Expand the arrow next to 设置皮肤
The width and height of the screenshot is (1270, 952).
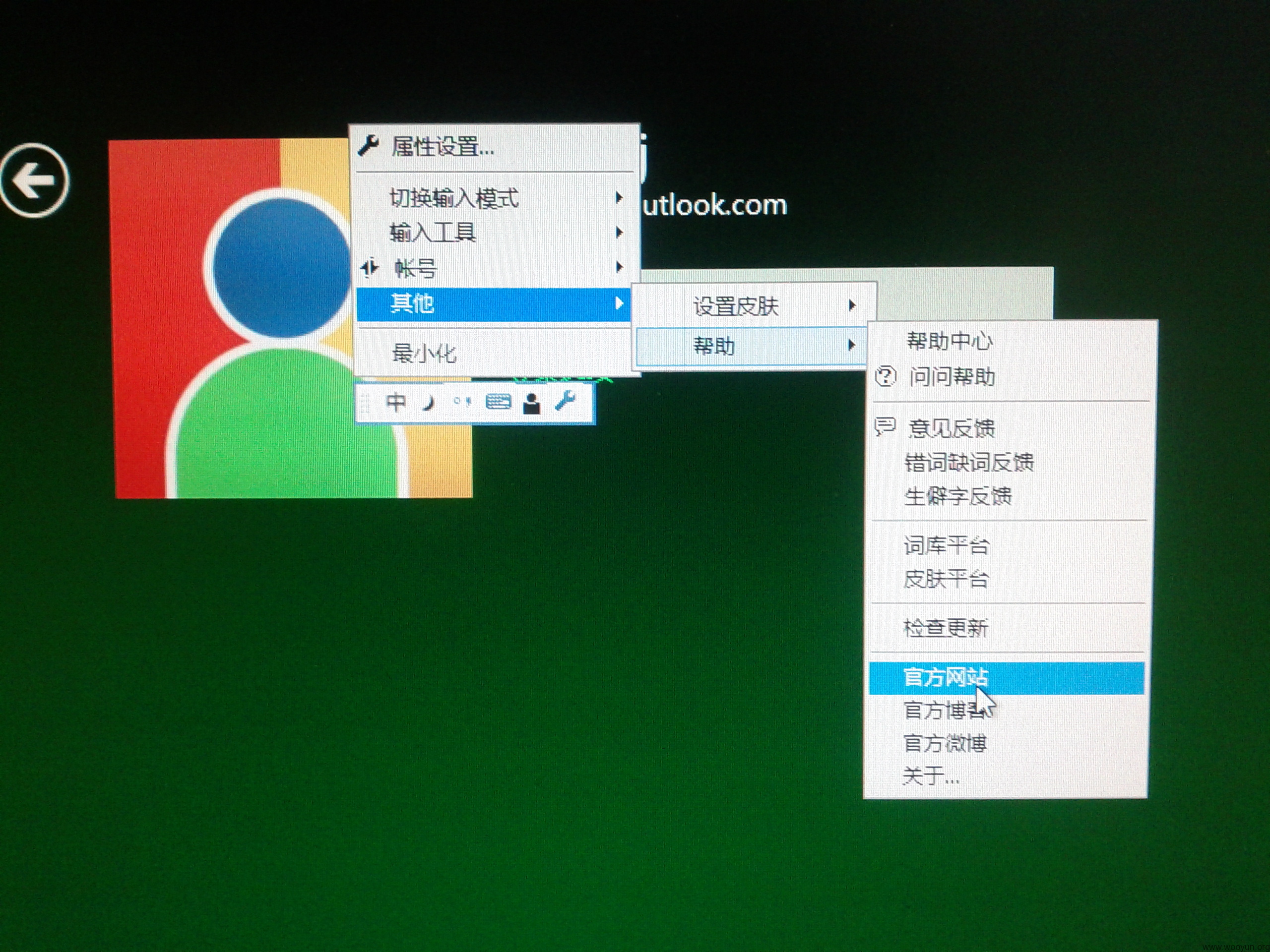852,305
